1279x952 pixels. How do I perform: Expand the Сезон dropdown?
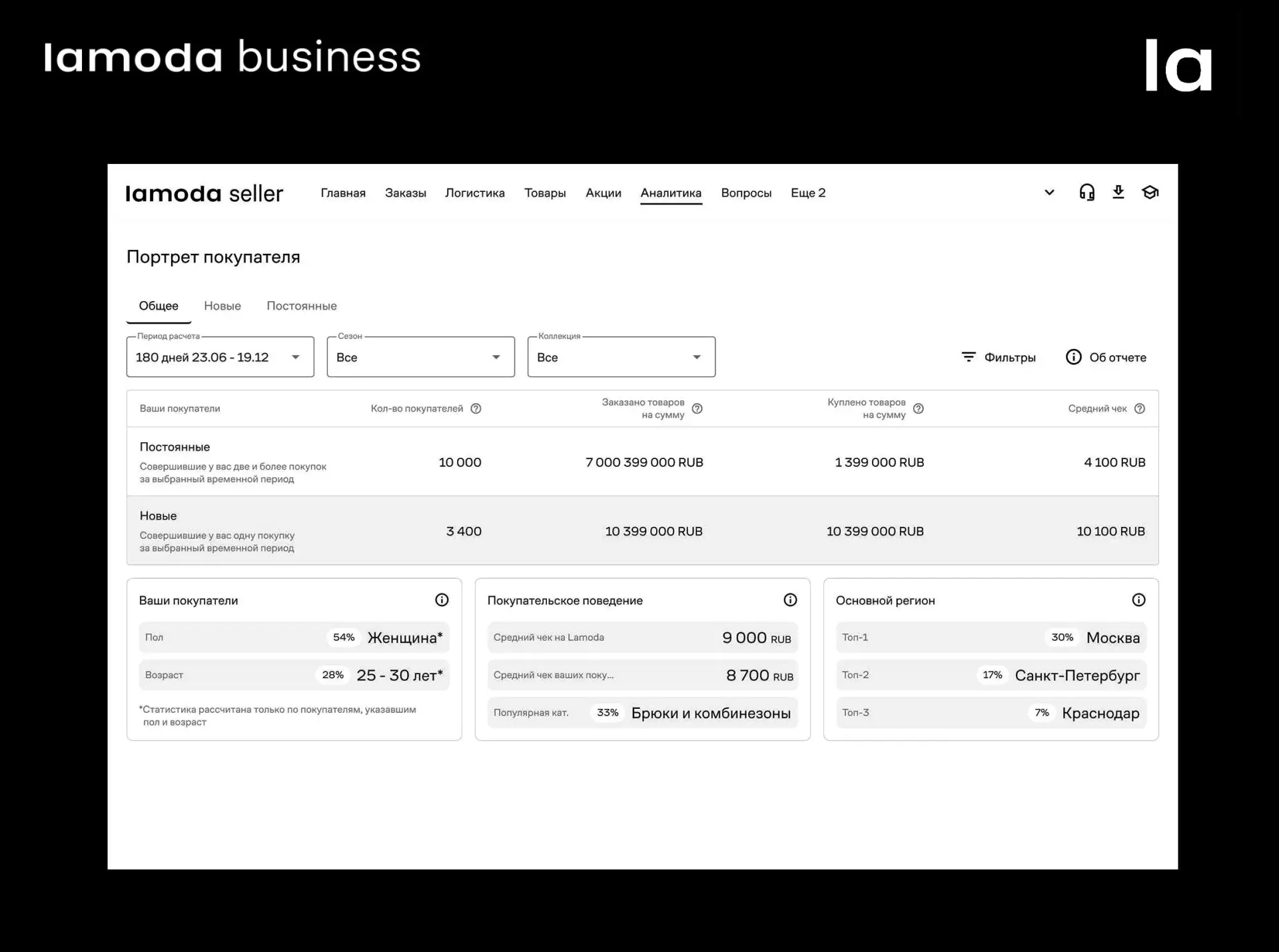click(x=420, y=357)
